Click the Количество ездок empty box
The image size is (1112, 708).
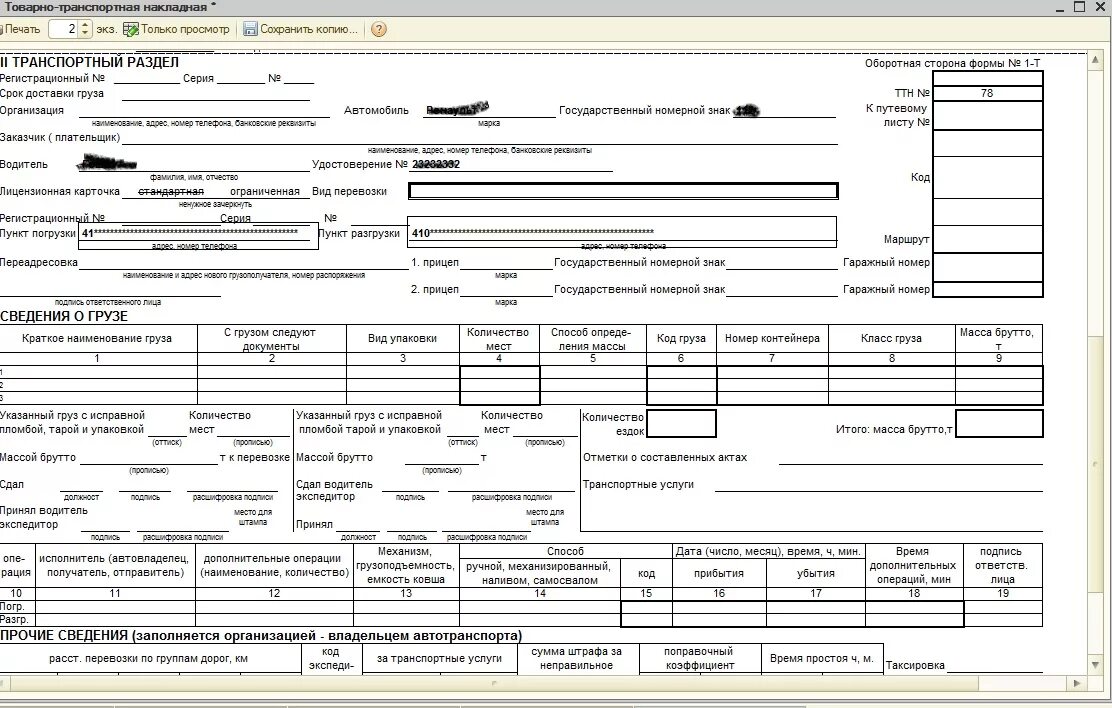(x=681, y=424)
